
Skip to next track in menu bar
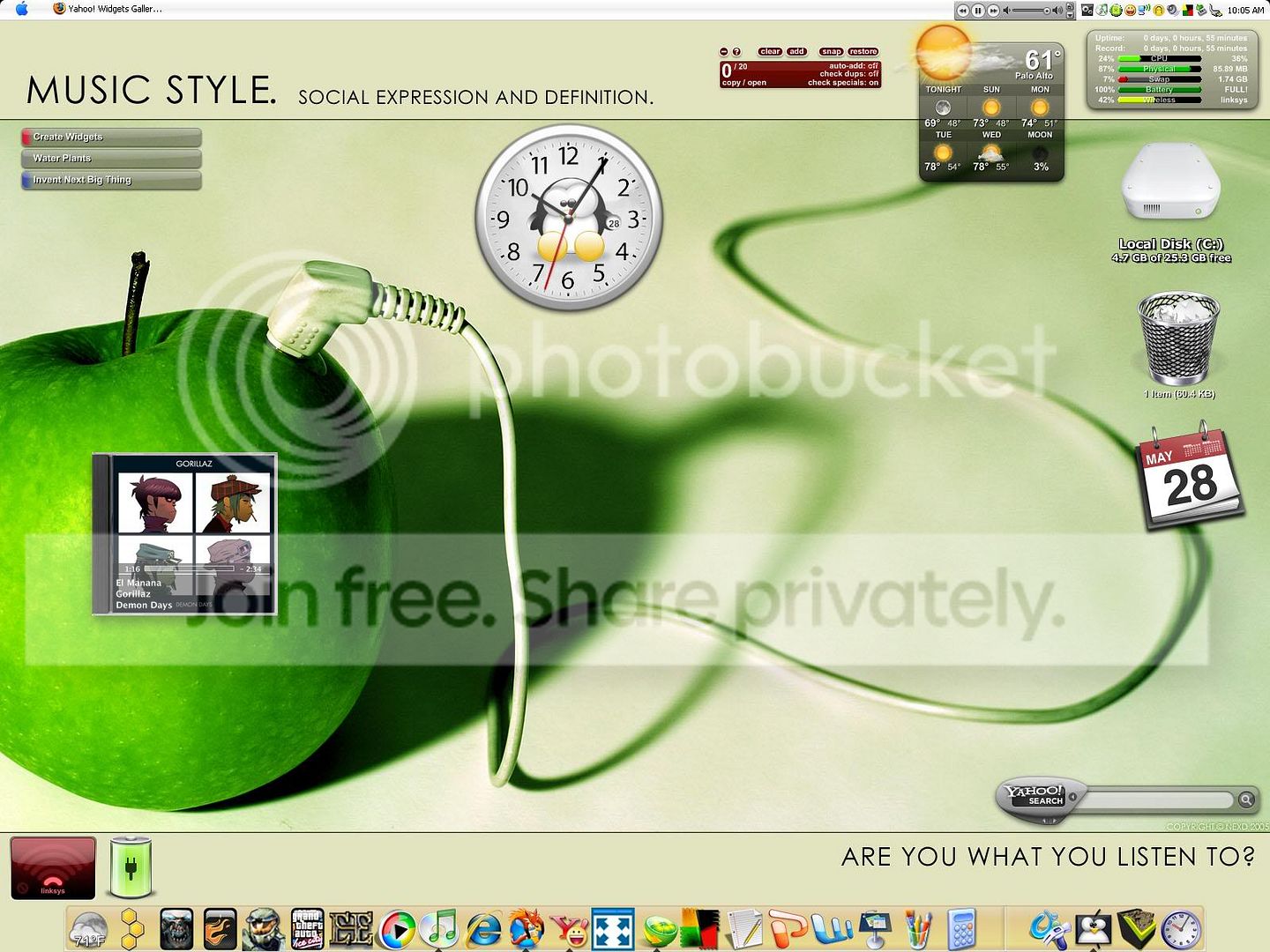[x=994, y=11]
